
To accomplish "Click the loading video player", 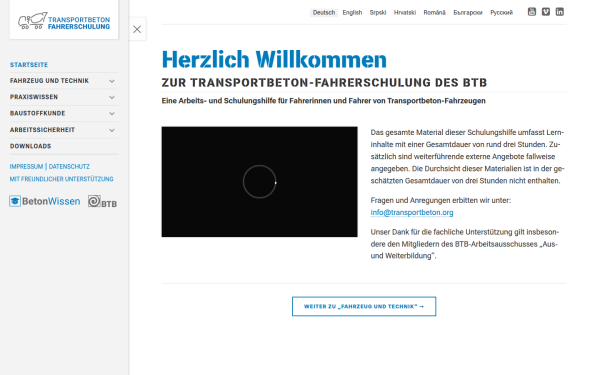I will (x=259, y=182).
